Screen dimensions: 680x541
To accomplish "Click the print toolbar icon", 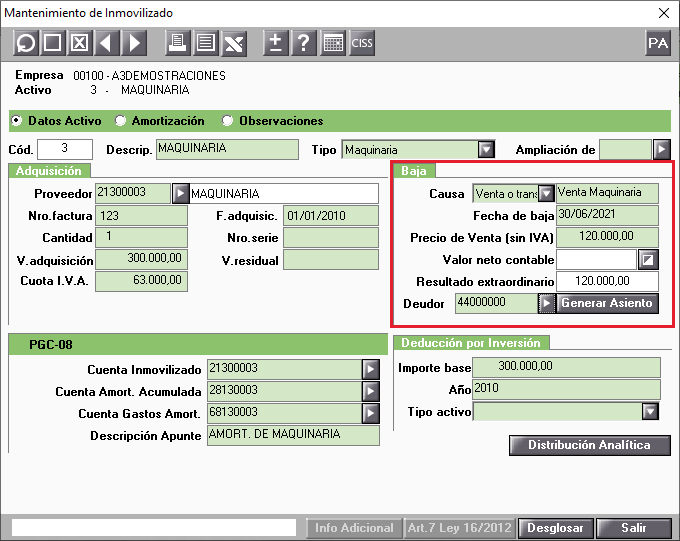I will click(177, 43).
